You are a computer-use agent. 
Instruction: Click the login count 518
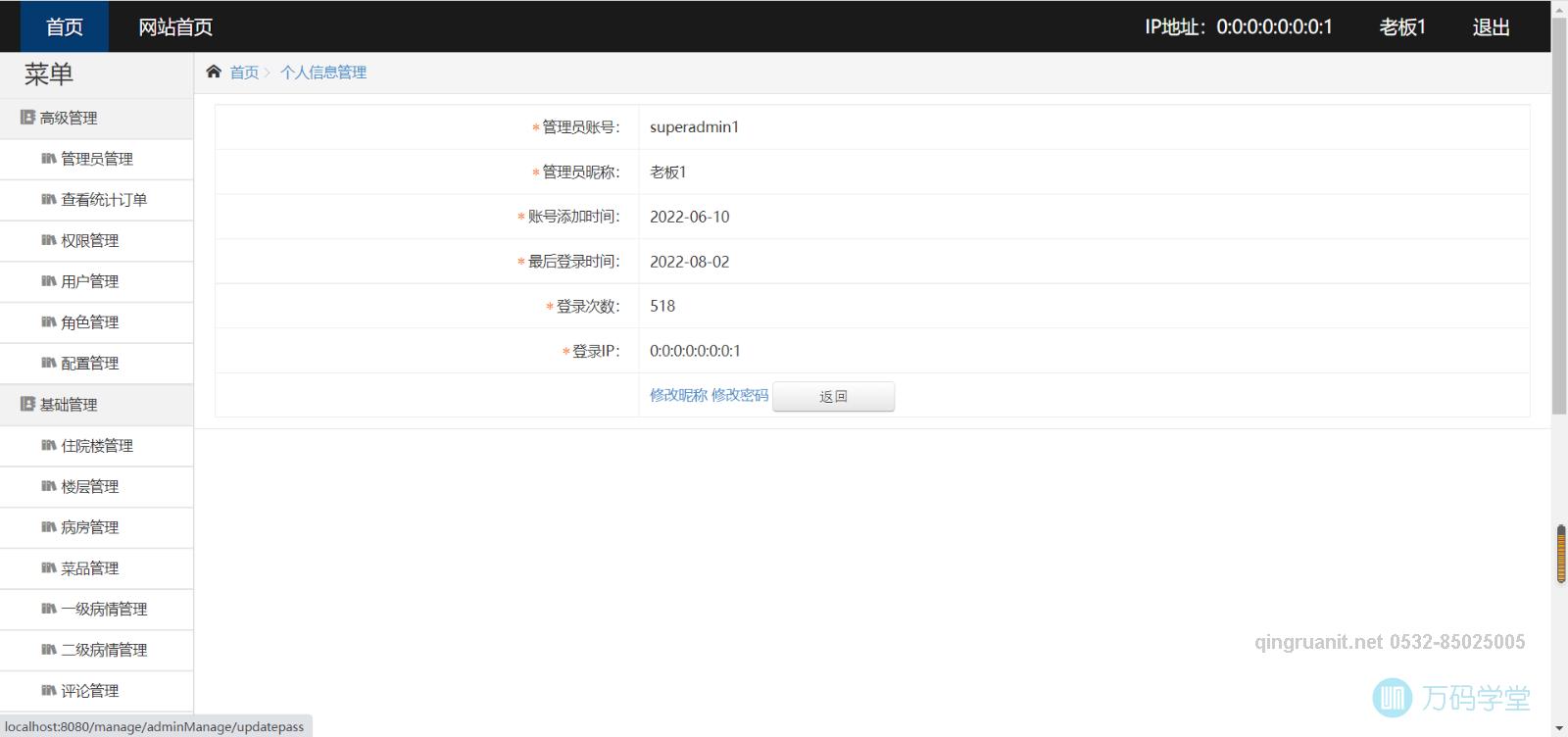pyautogui.click(x=662, y=306)
